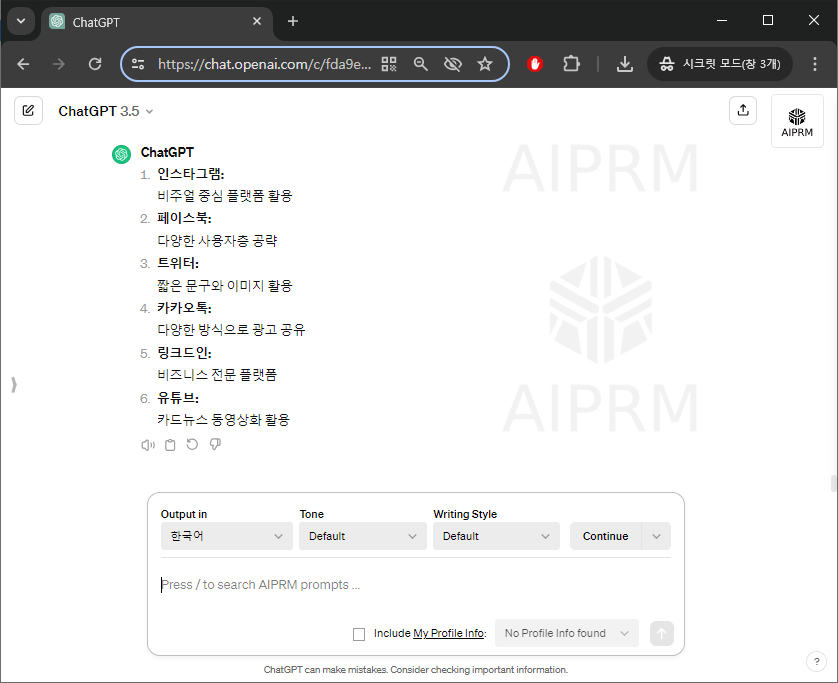Image resolution: width=838 pixels, height=683 pixels.
Task: Click the Continue button
Action: pyautogui.click(x=606, y=536)
